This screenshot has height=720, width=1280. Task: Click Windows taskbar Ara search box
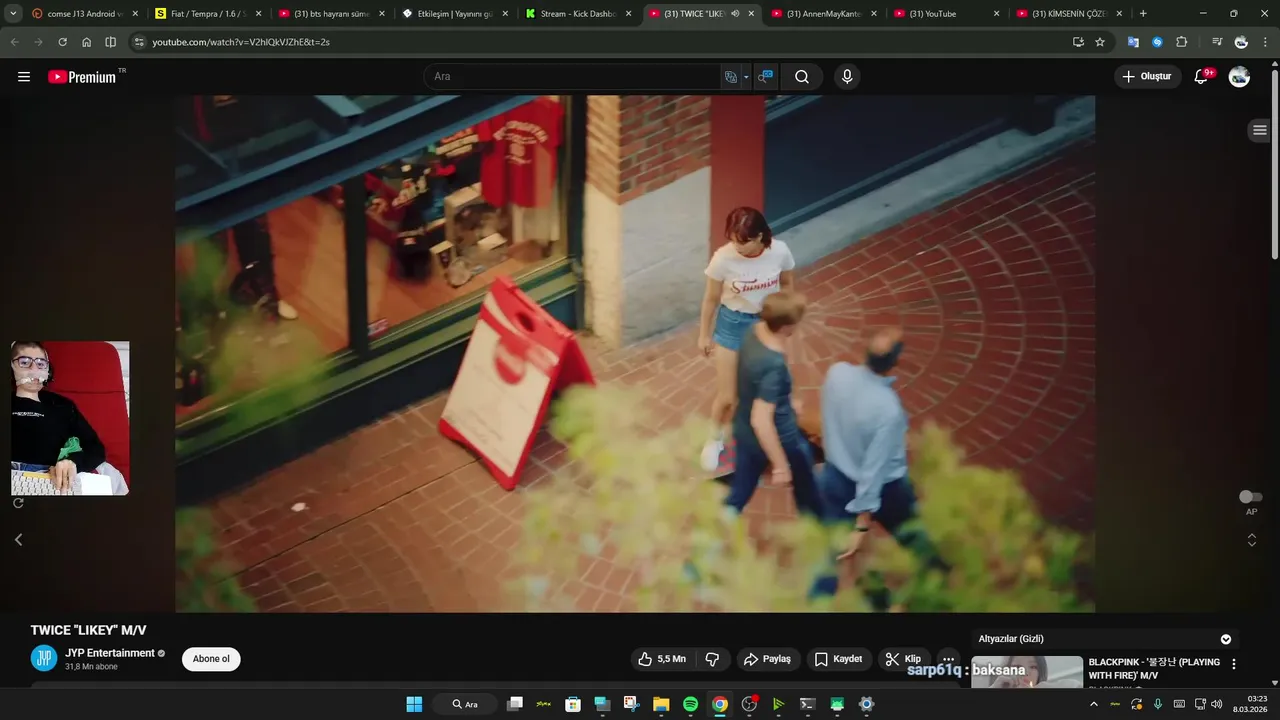(465, 704)
